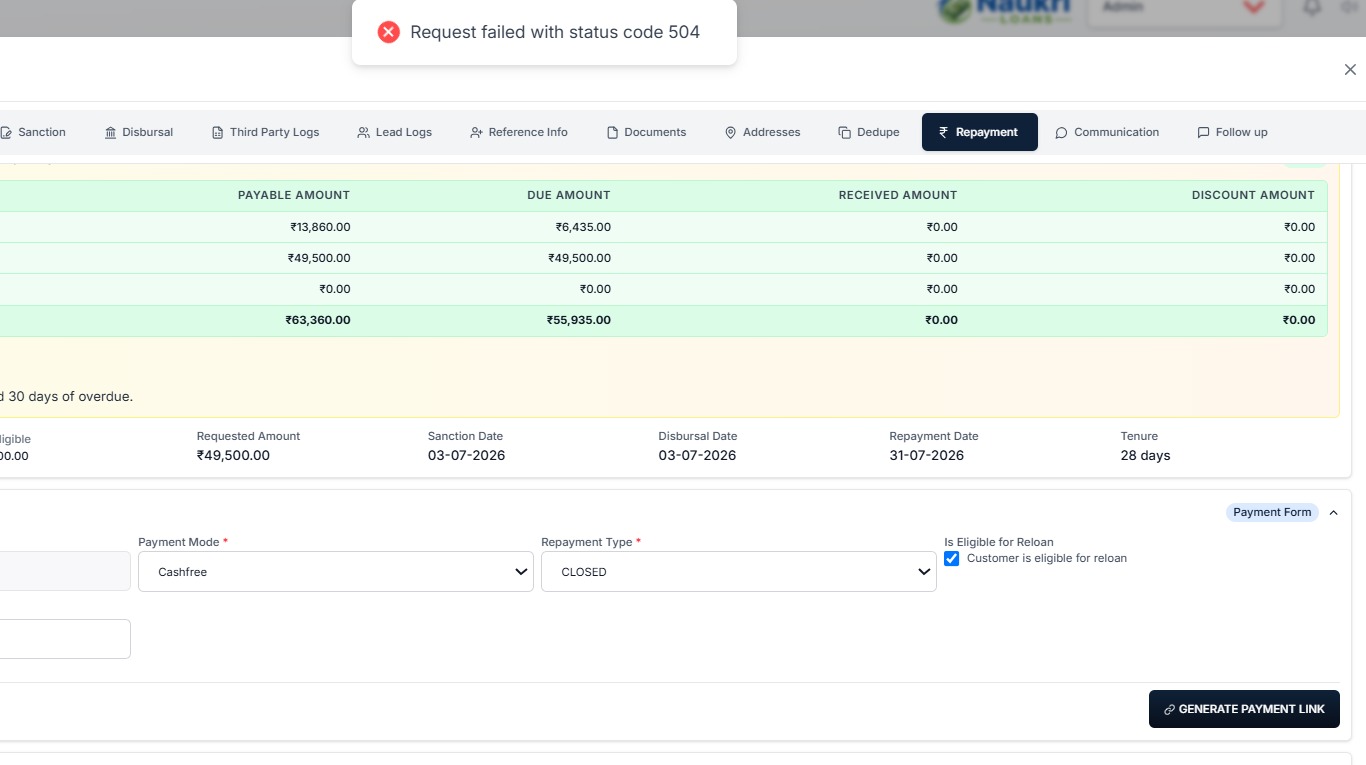Open the Admin user dropdown

1184,10
